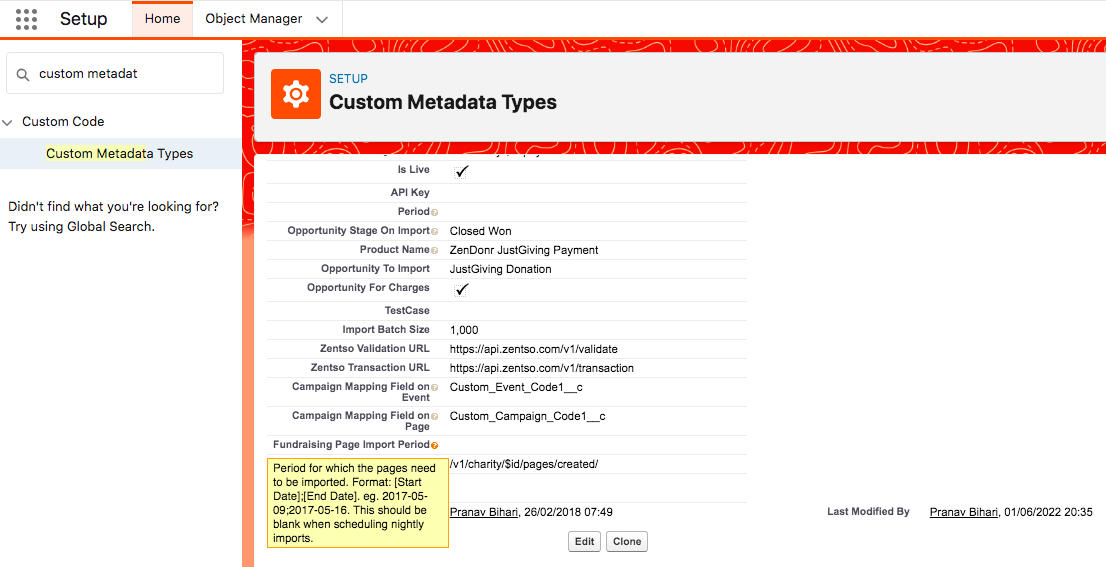
Task: Click the Setup app name label
Action: click(83, 19)
